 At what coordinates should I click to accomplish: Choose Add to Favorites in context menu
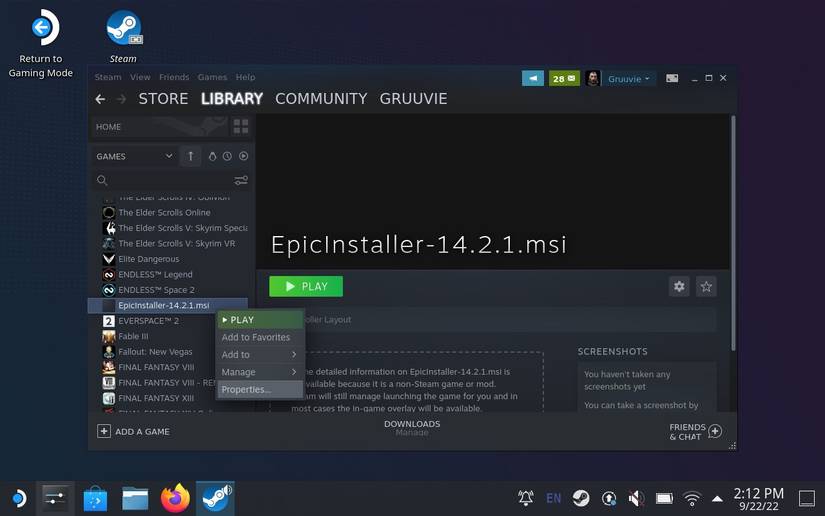point(260,337)
